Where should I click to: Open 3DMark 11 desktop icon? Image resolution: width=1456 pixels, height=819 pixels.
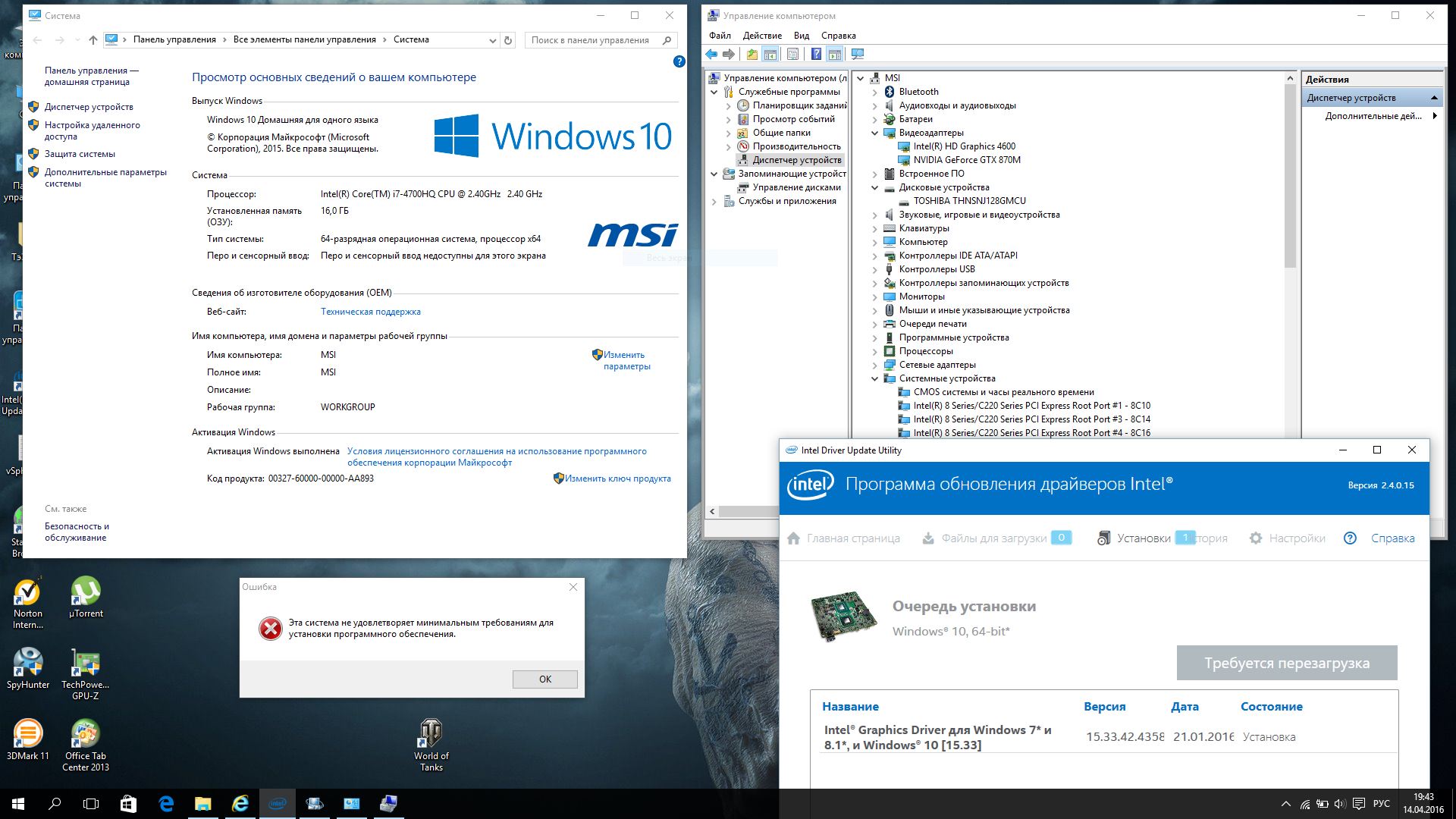pyautogui.click(x=28, y=739)
